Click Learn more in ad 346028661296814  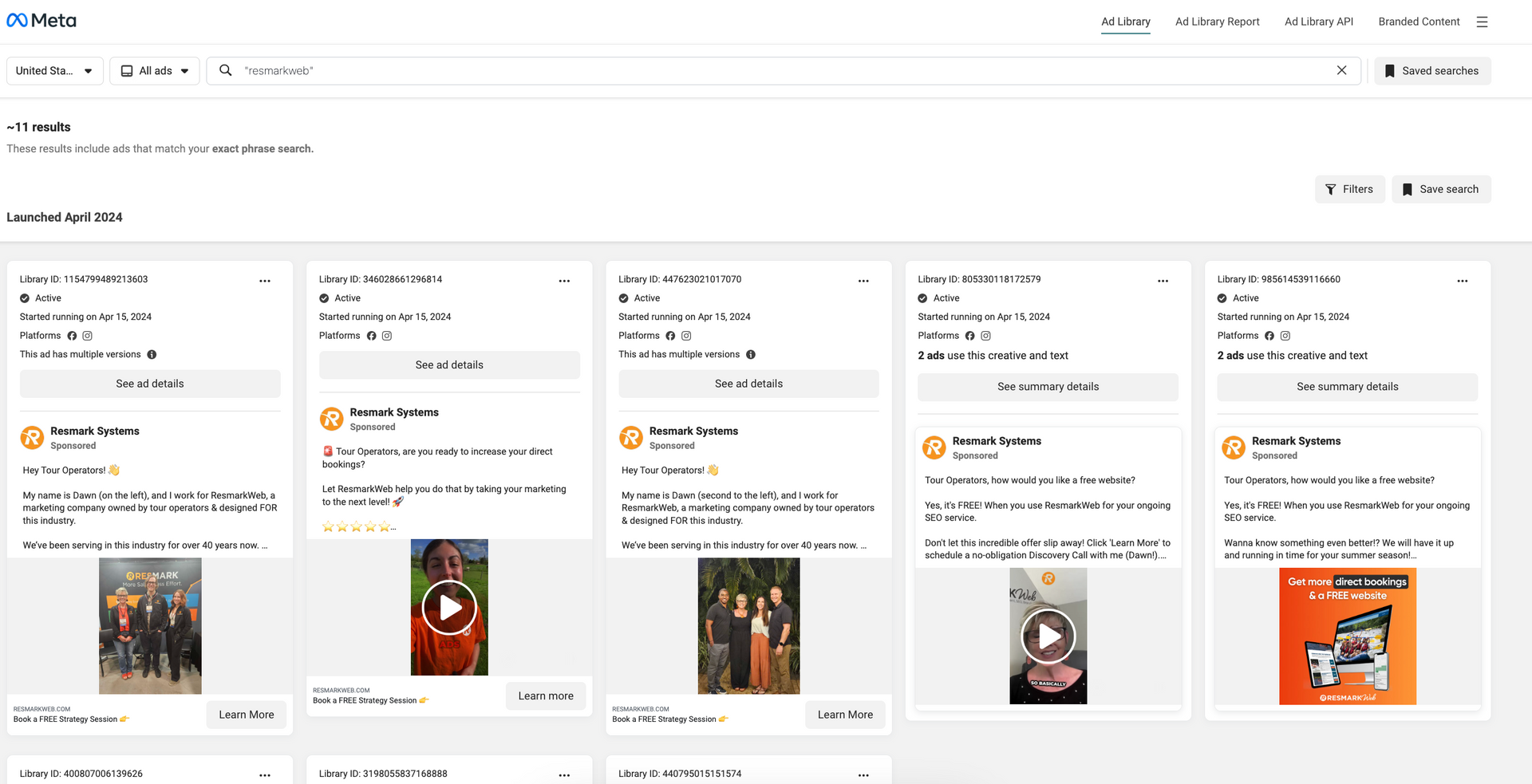tap(546, 695)
